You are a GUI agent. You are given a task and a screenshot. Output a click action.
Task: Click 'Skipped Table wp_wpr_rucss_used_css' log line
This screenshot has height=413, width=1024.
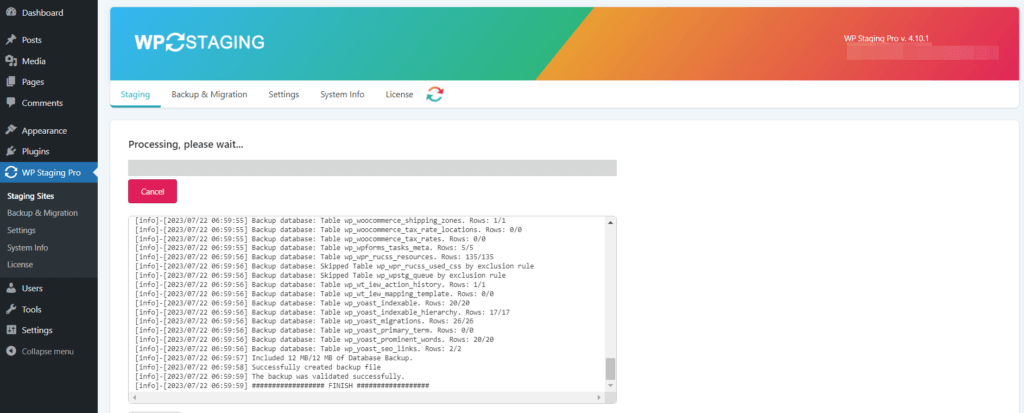[334, 267]
